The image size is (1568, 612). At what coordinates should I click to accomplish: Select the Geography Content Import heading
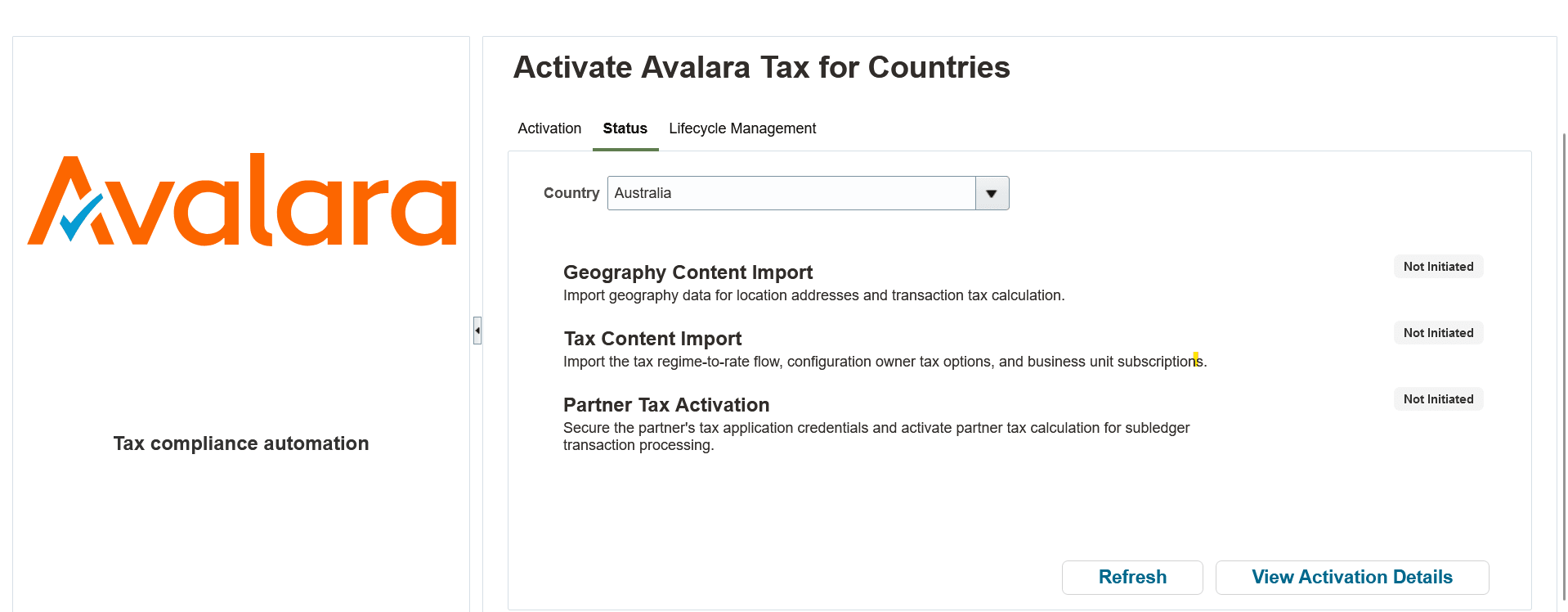point(688,272)
